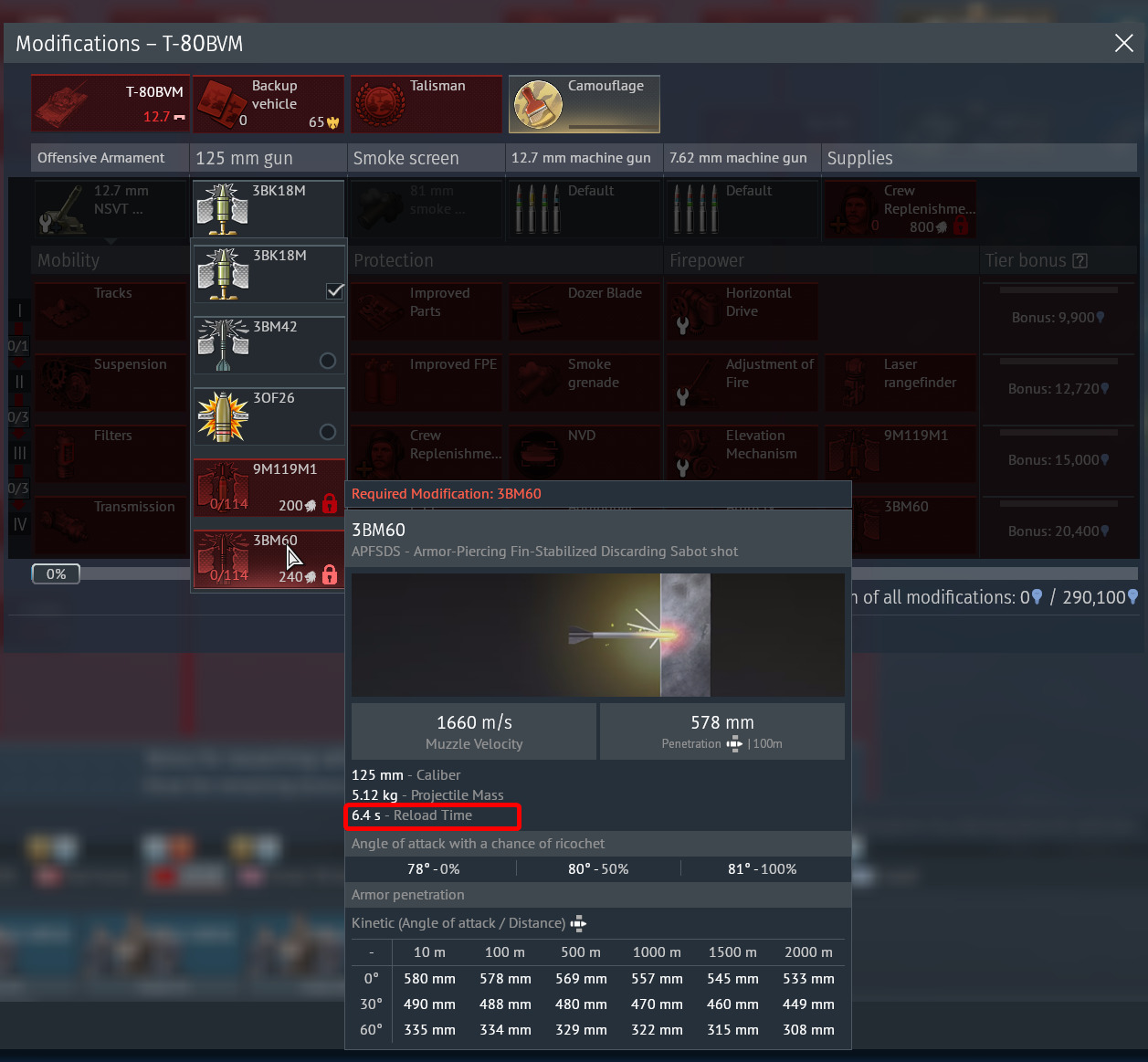This screenshot has width=1148, height=1062.
Task: Click the 0% research progress bar
Action: 56,573
